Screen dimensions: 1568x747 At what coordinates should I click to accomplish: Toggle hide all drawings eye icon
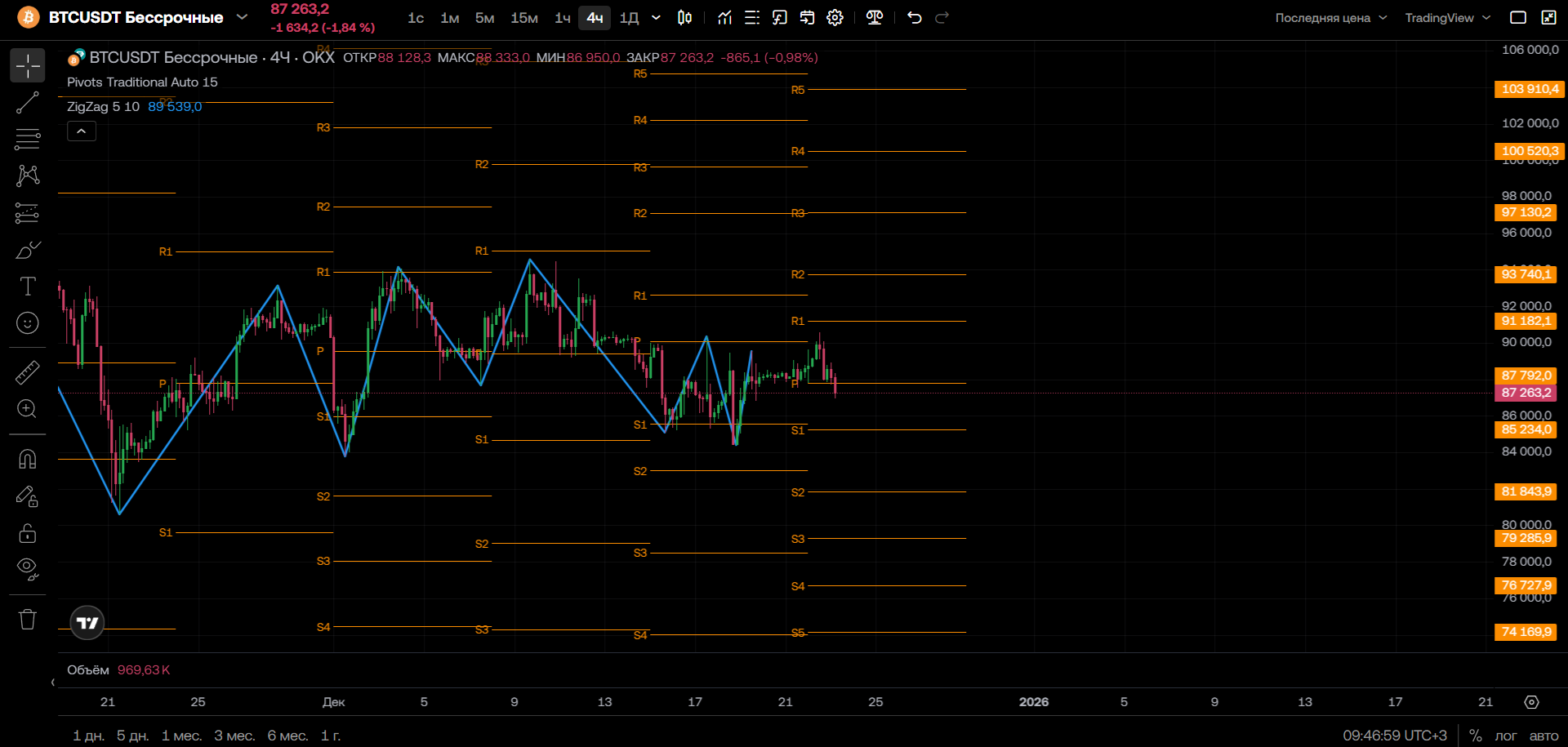(28, 570)
